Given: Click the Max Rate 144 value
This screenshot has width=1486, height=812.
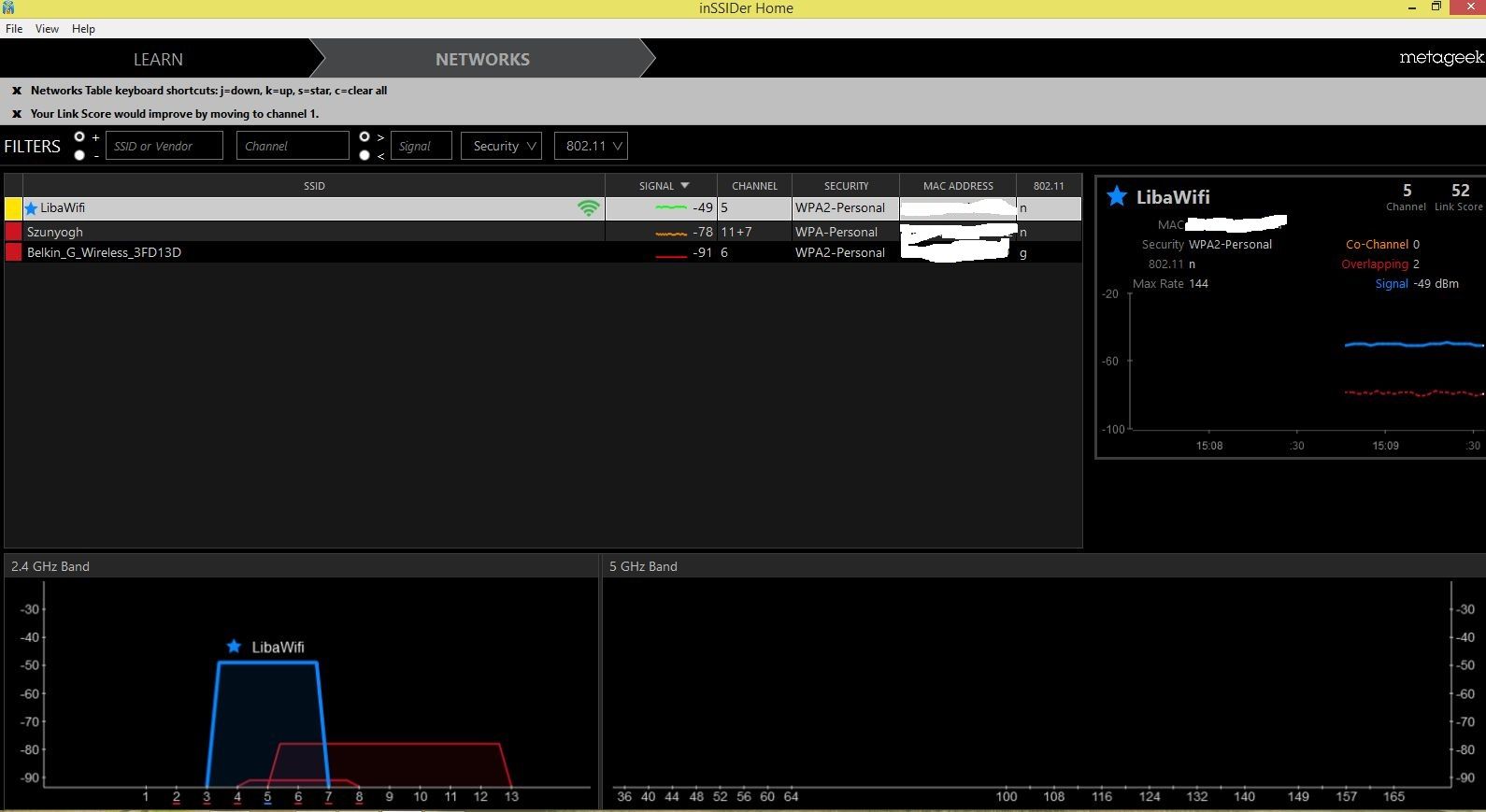Looking at the screenshot, I should [1198, 283].
